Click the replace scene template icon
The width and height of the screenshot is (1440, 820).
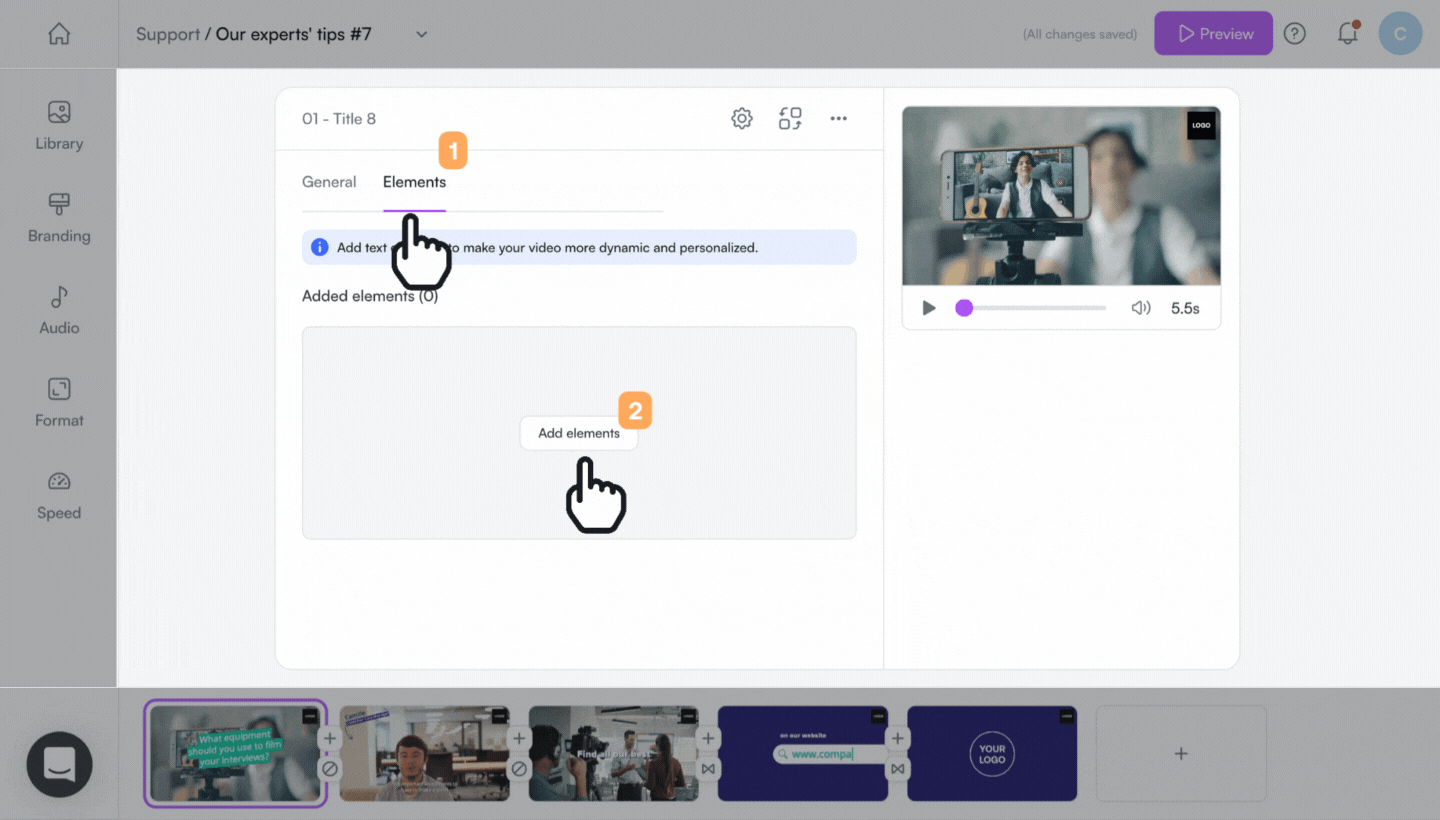pyautogui.click(x=790, y=119)
